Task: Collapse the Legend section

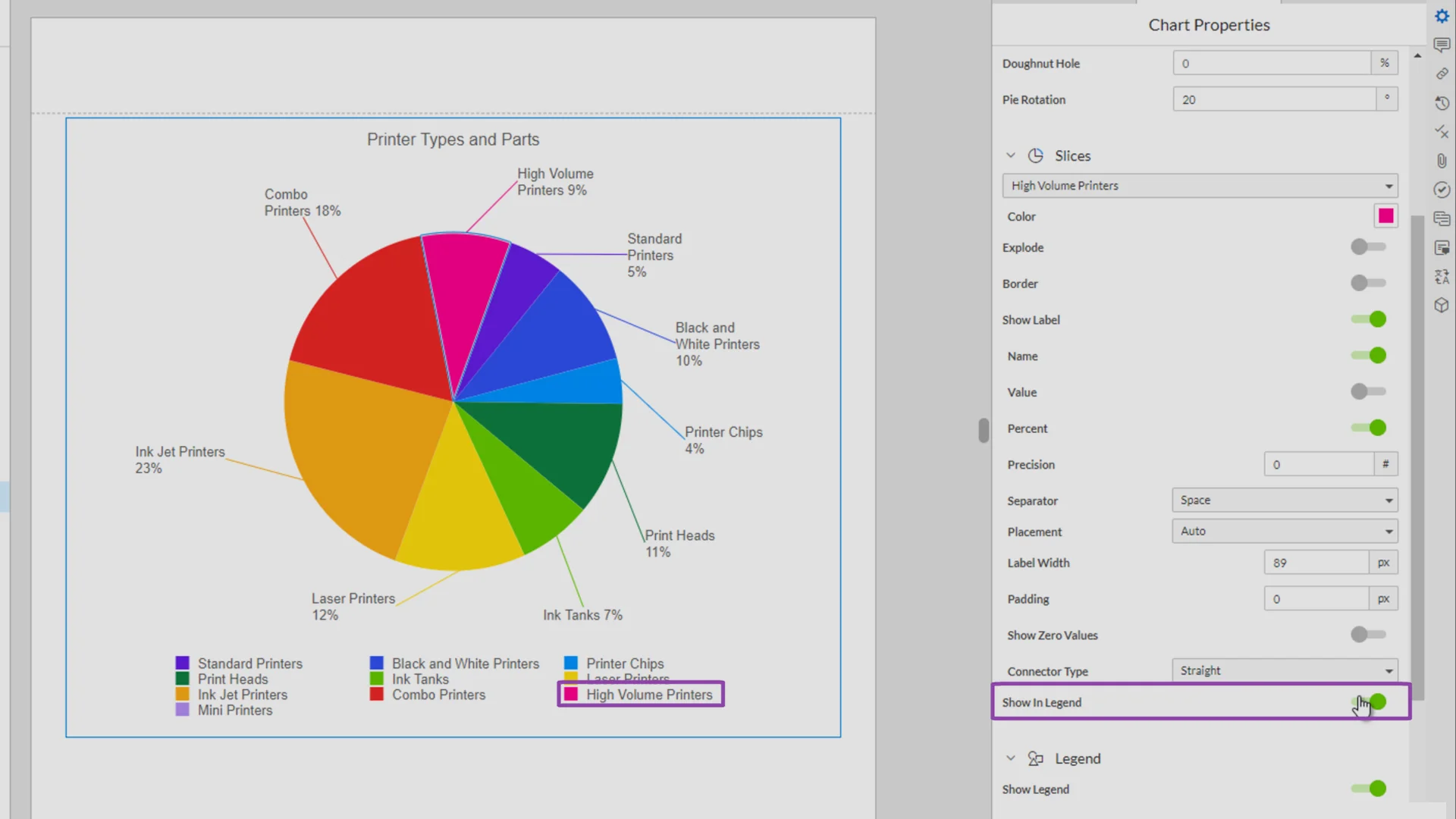Action: point(1011,758)
